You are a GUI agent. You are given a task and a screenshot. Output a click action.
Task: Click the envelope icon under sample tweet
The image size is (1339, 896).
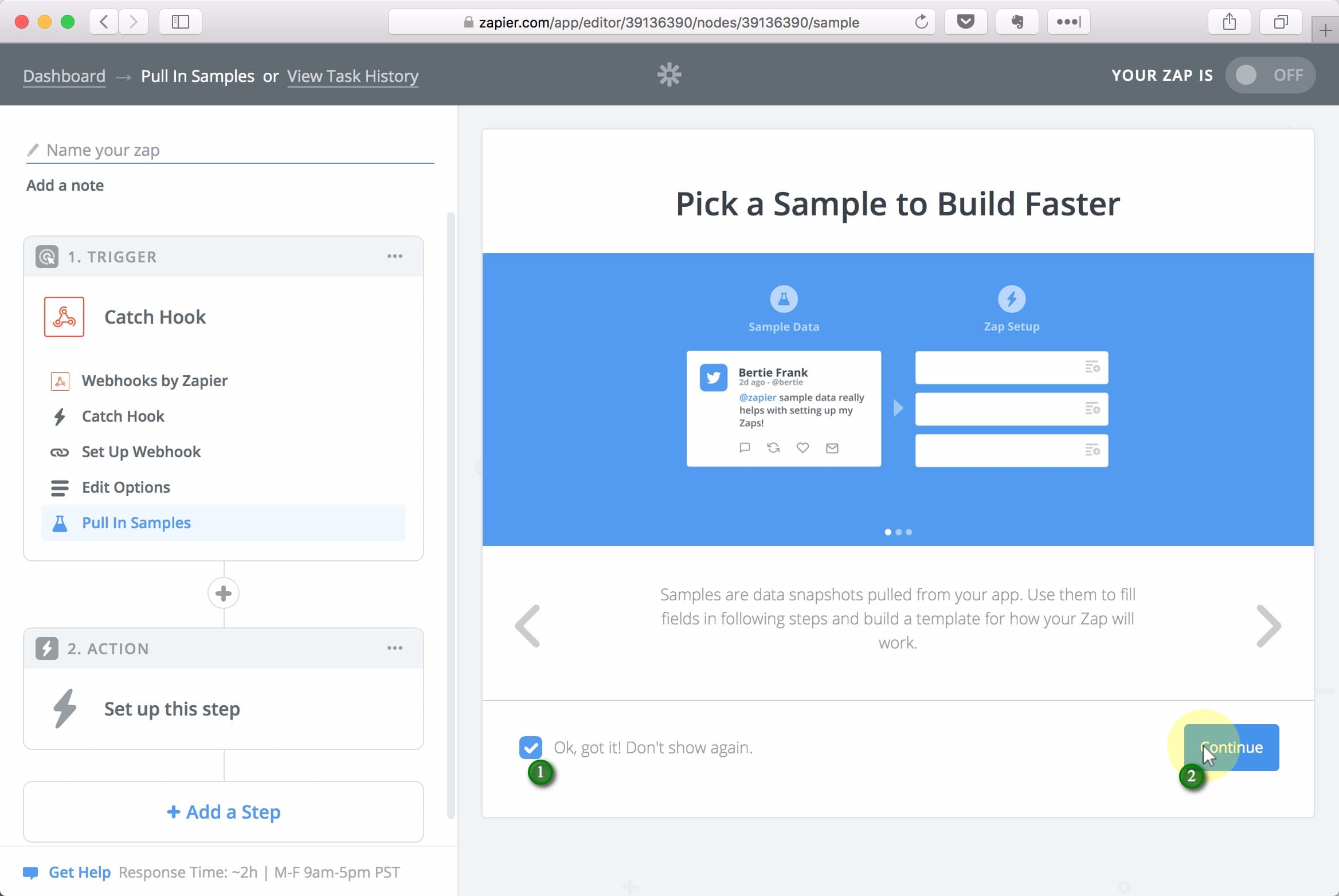pyautogui.click(x=832, y=448)
